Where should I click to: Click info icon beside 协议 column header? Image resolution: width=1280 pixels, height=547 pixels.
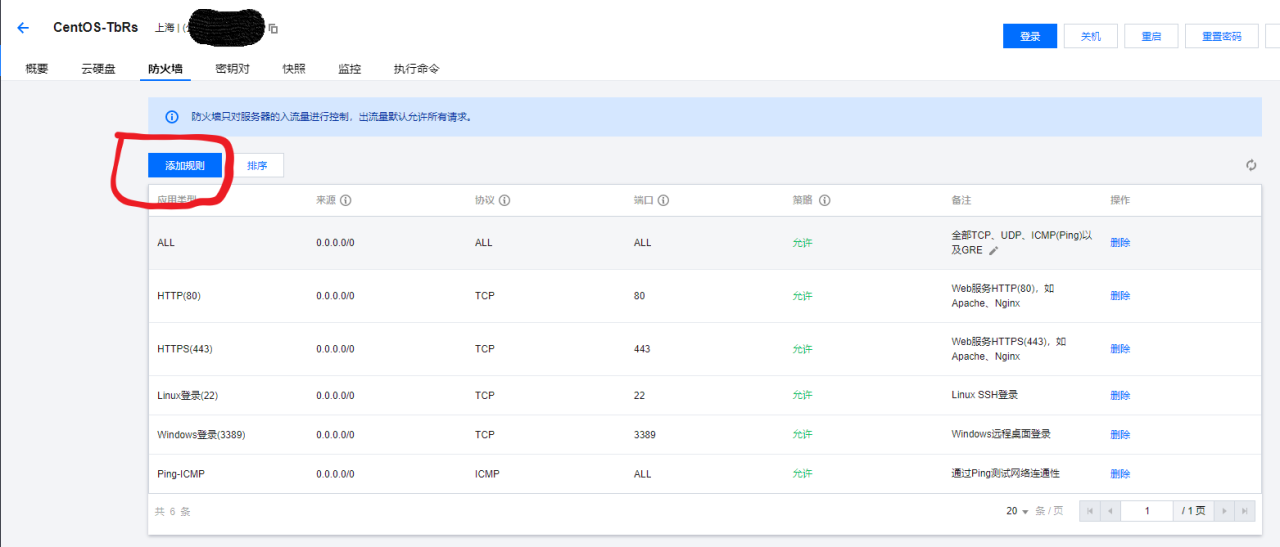point(505,200)
